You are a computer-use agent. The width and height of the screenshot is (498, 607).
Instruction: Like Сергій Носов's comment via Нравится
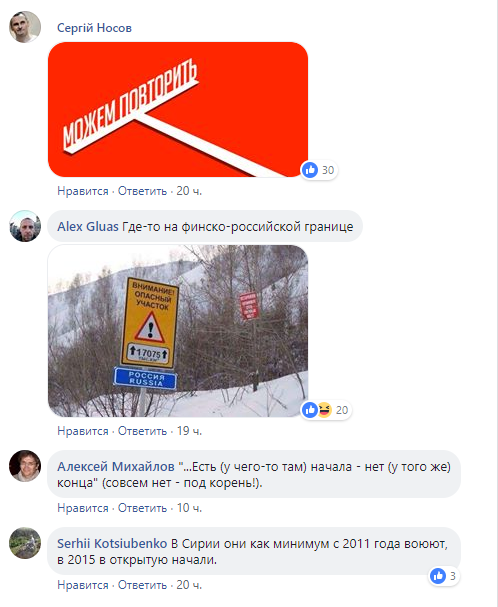click(83, 191)
